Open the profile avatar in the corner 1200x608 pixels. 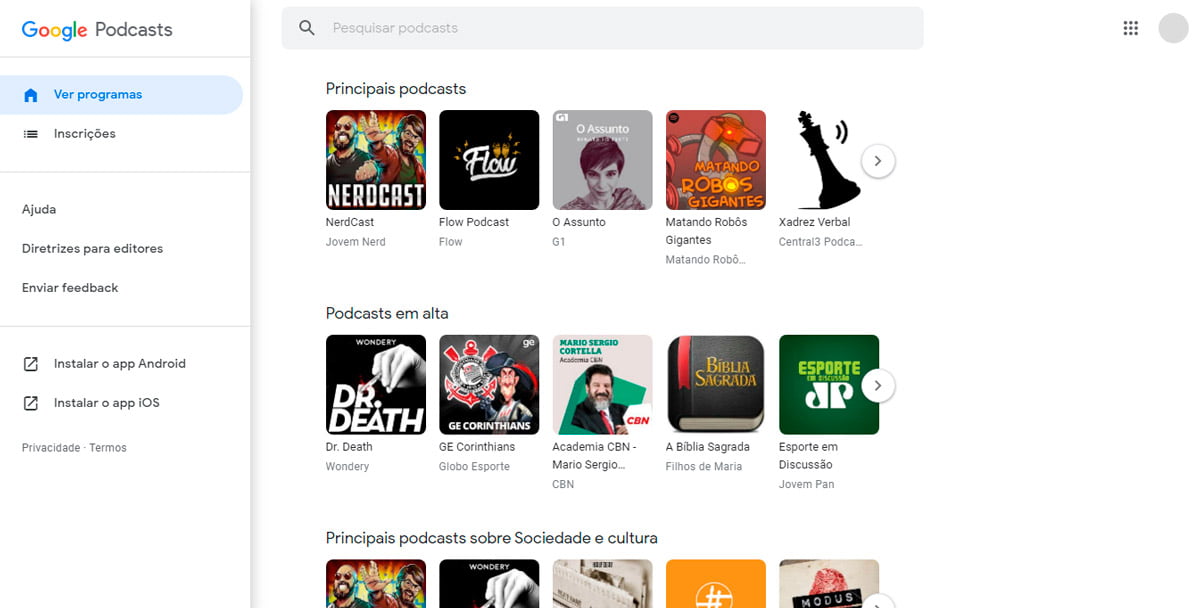(x=1173, y=28)
